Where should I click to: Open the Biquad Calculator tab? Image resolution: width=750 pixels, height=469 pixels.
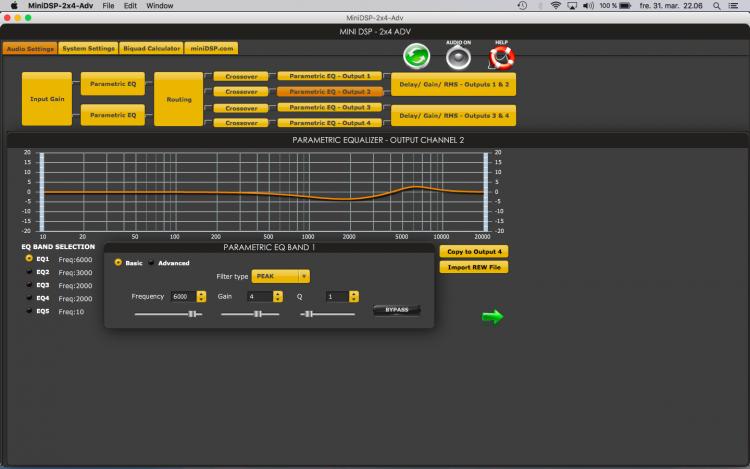[x=152, y=48]
